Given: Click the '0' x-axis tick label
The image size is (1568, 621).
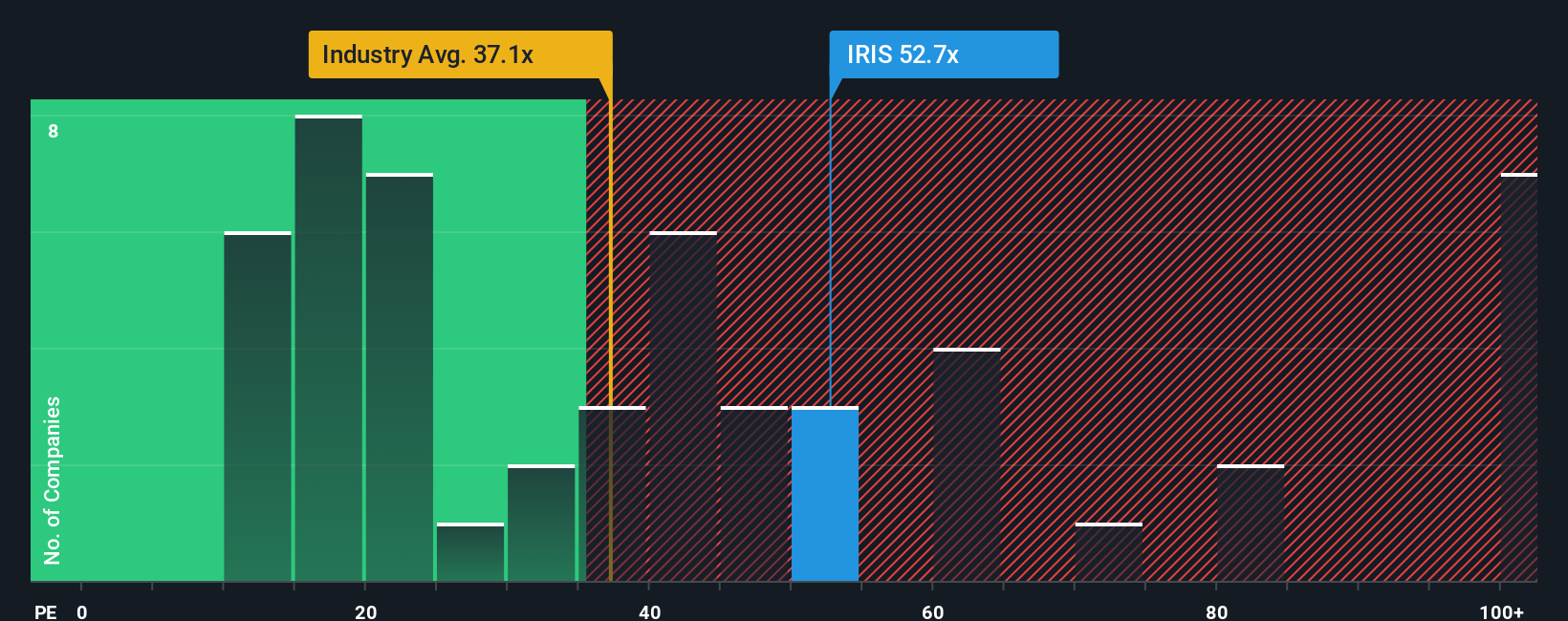Looking at the screenshot, I should [x=82, y=612].
